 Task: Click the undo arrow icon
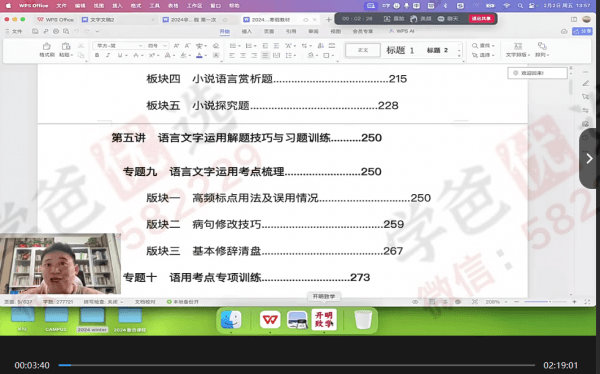click(x=77, y=31)
